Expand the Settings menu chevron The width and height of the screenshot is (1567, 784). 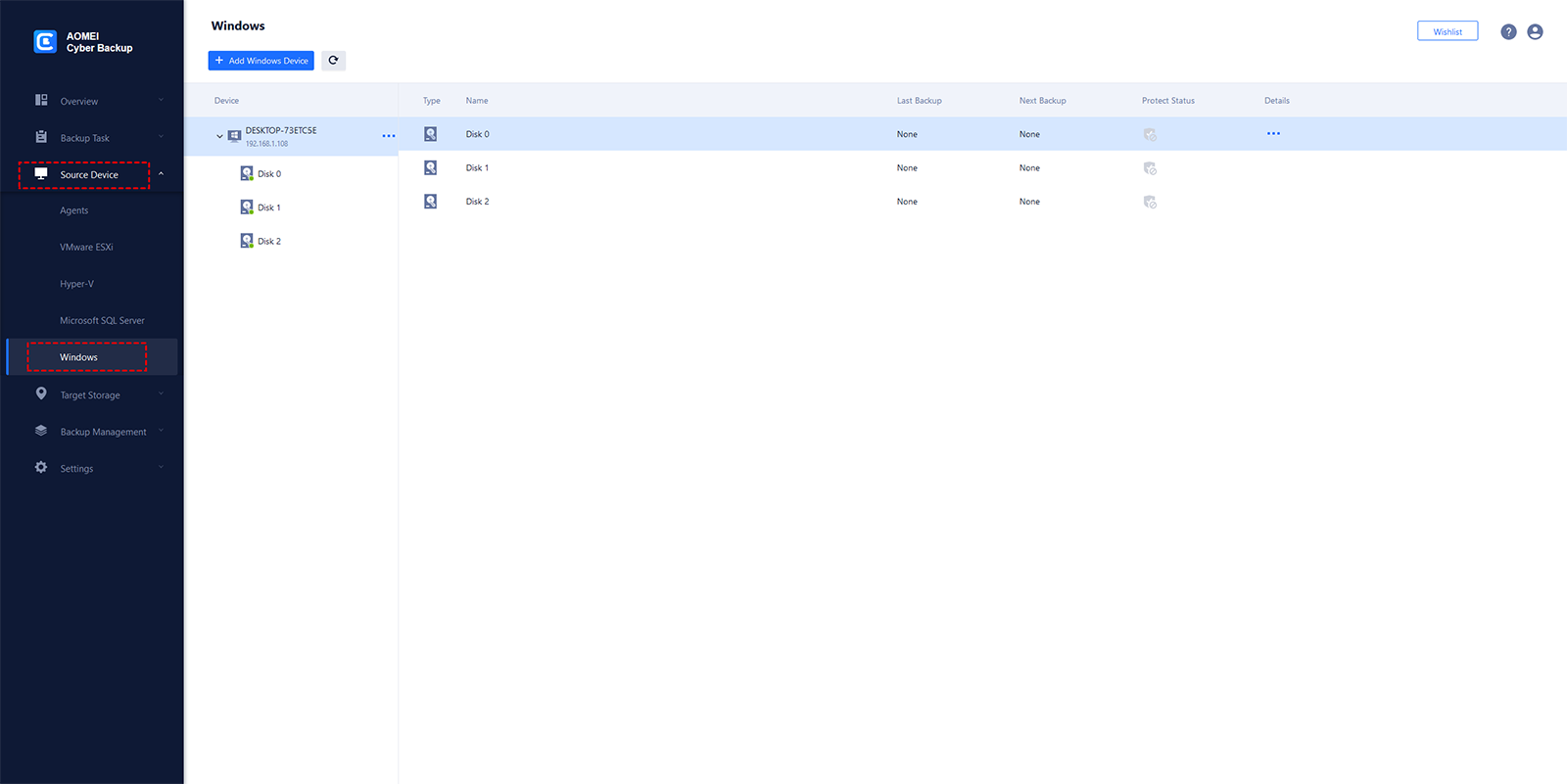tap(161, 468)
